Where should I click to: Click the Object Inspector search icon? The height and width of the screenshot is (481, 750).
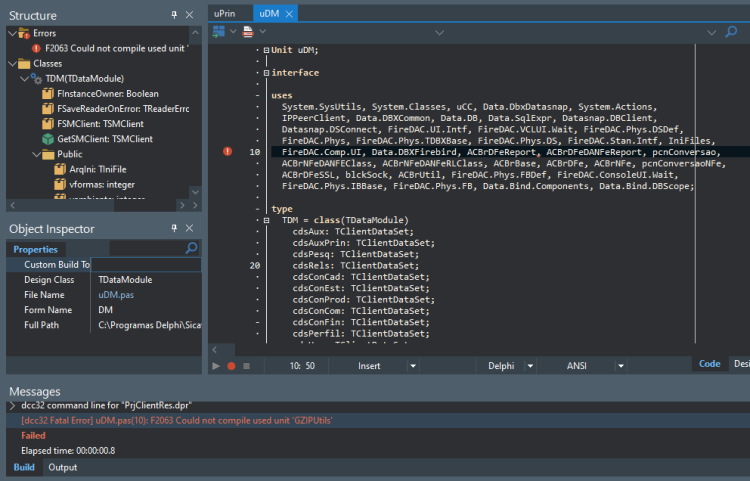[x=191, y=248]
